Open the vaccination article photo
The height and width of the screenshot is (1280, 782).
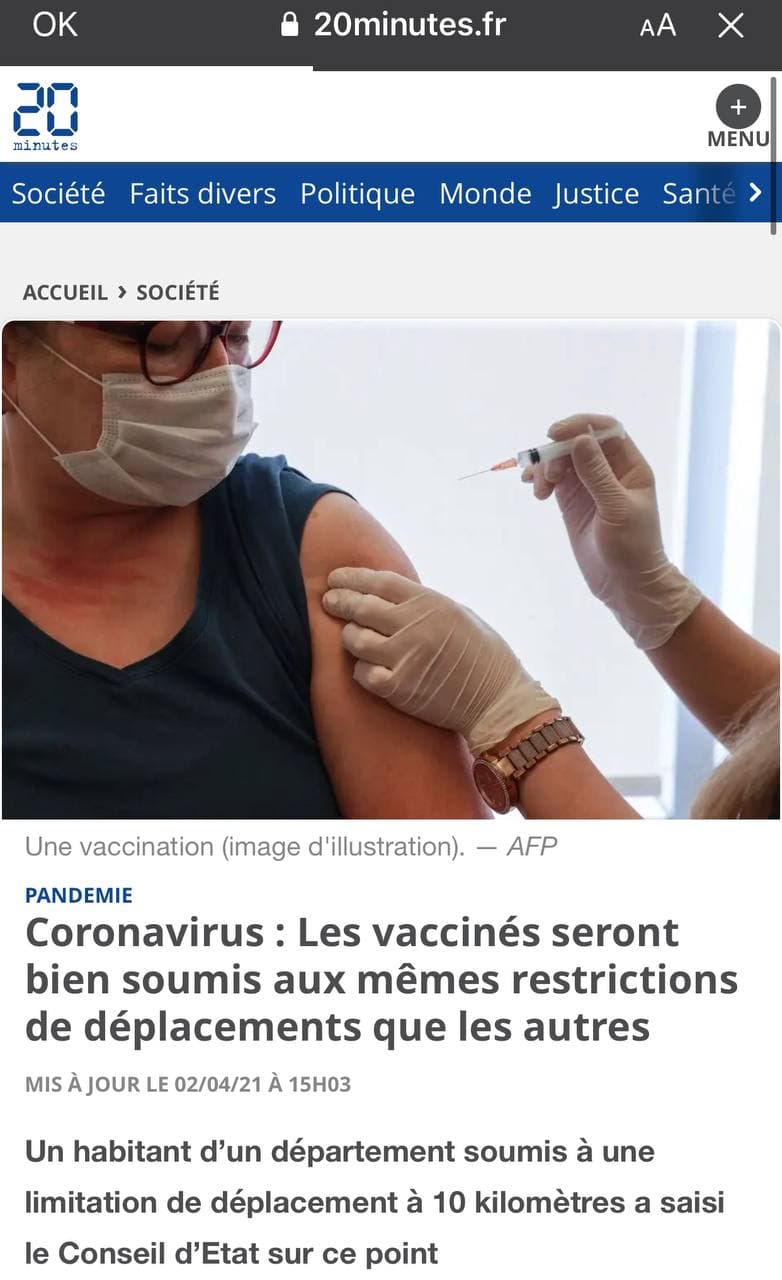pos(391,569)
